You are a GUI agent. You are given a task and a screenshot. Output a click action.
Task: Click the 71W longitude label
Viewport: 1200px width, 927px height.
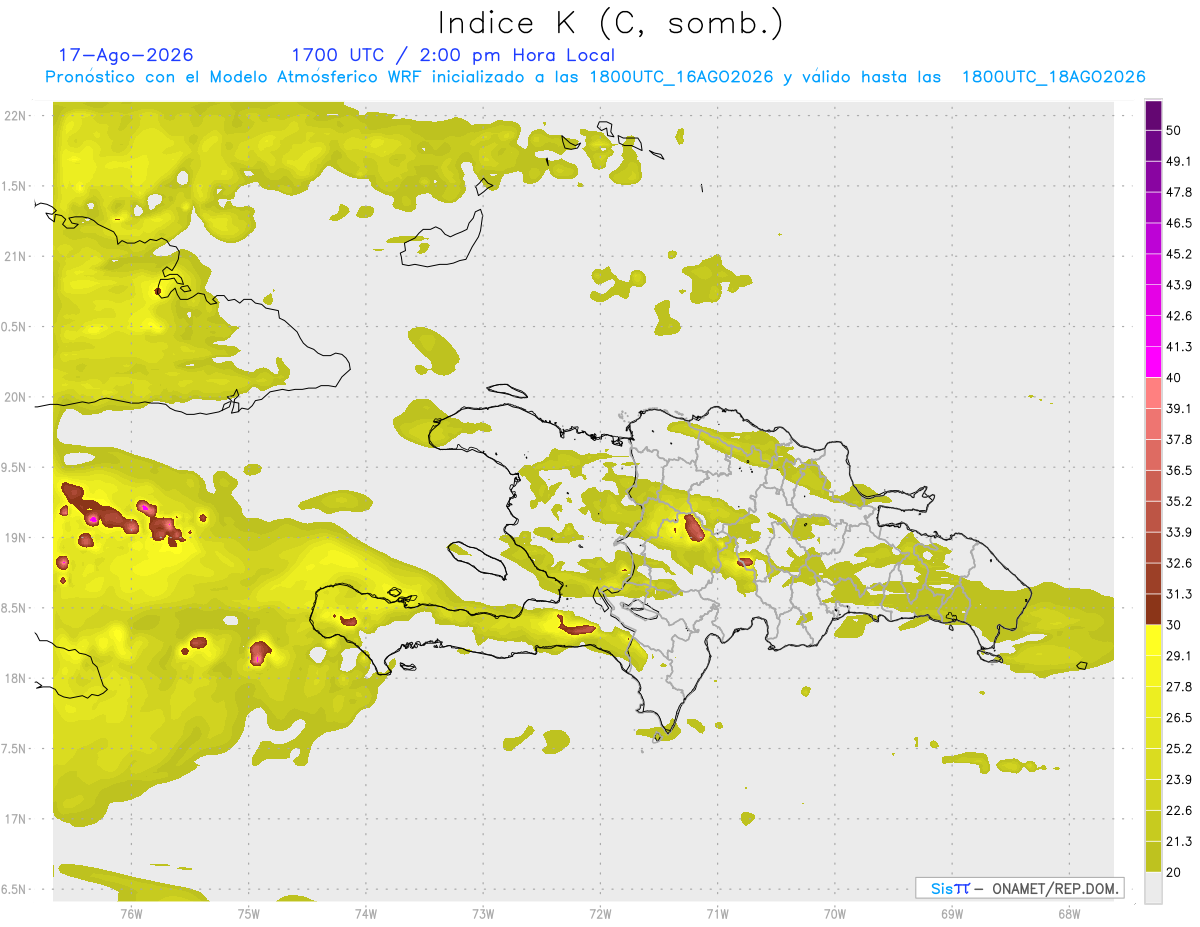[x=717, y=913]
